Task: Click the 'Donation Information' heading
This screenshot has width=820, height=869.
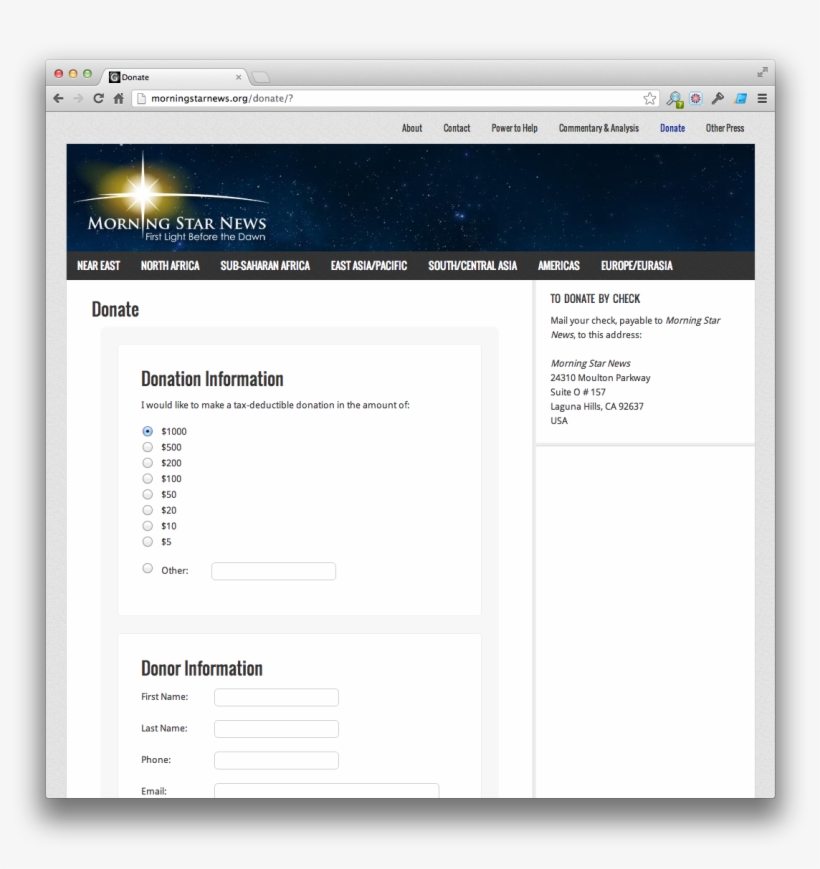Action: (x=212, y=379)
